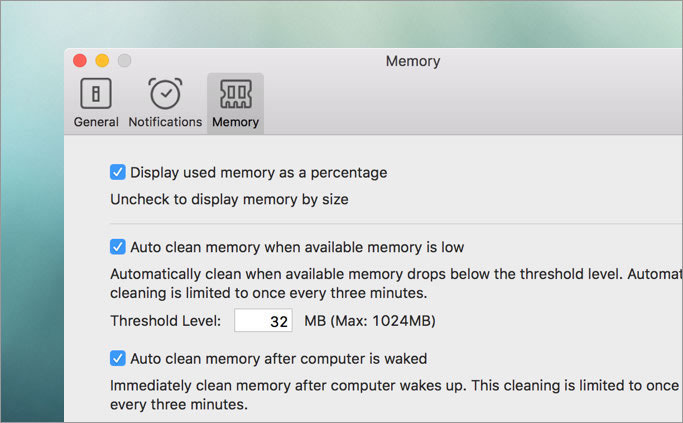Disable Auto clean memory when available memory is low
This screenshot has height=423, width=683.
point(118,247)
